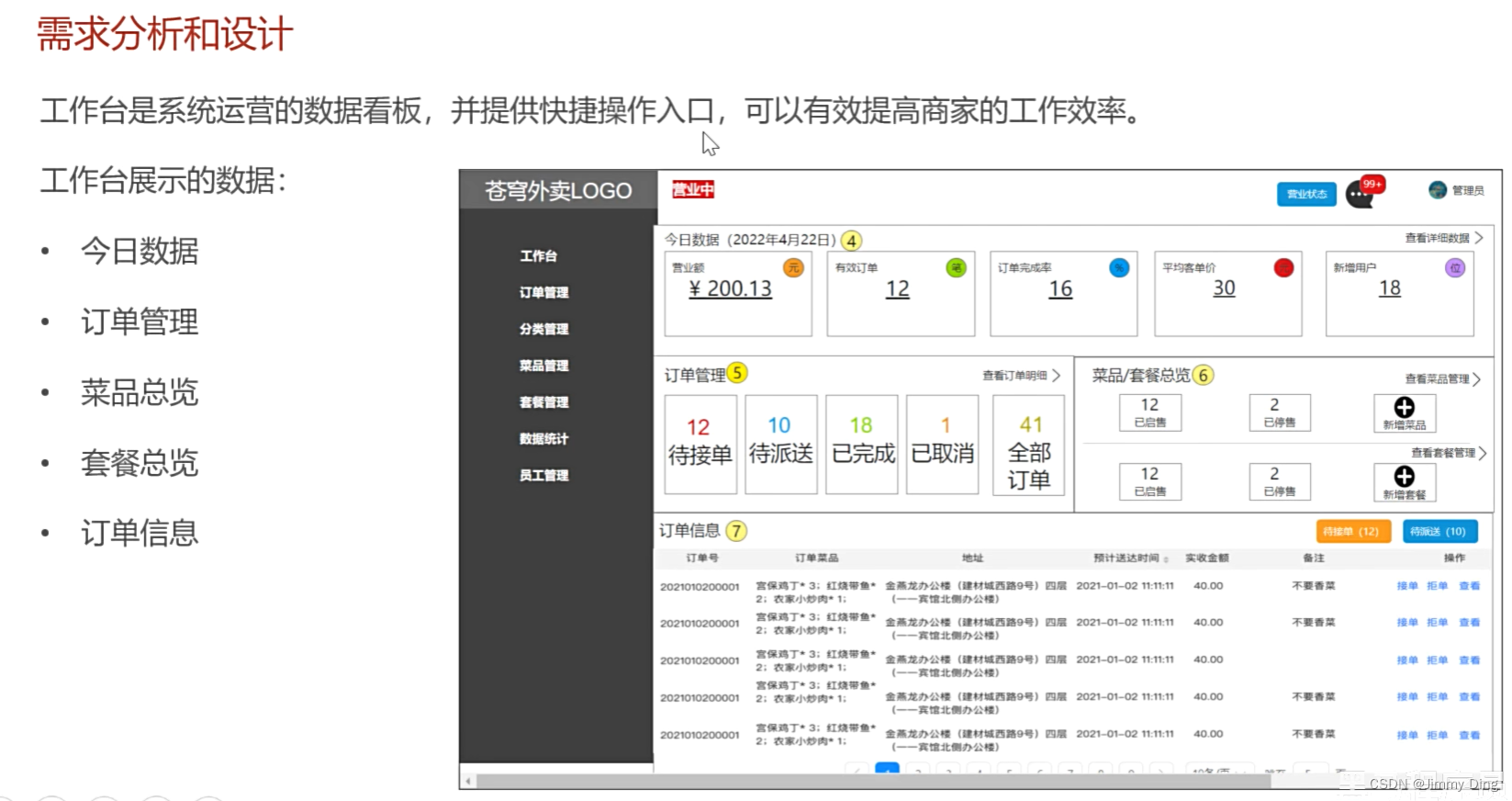Click the orange 元 icon on 营业额 card
The width and height of the screenshot is (1512, 801).
tap(792, 267)
